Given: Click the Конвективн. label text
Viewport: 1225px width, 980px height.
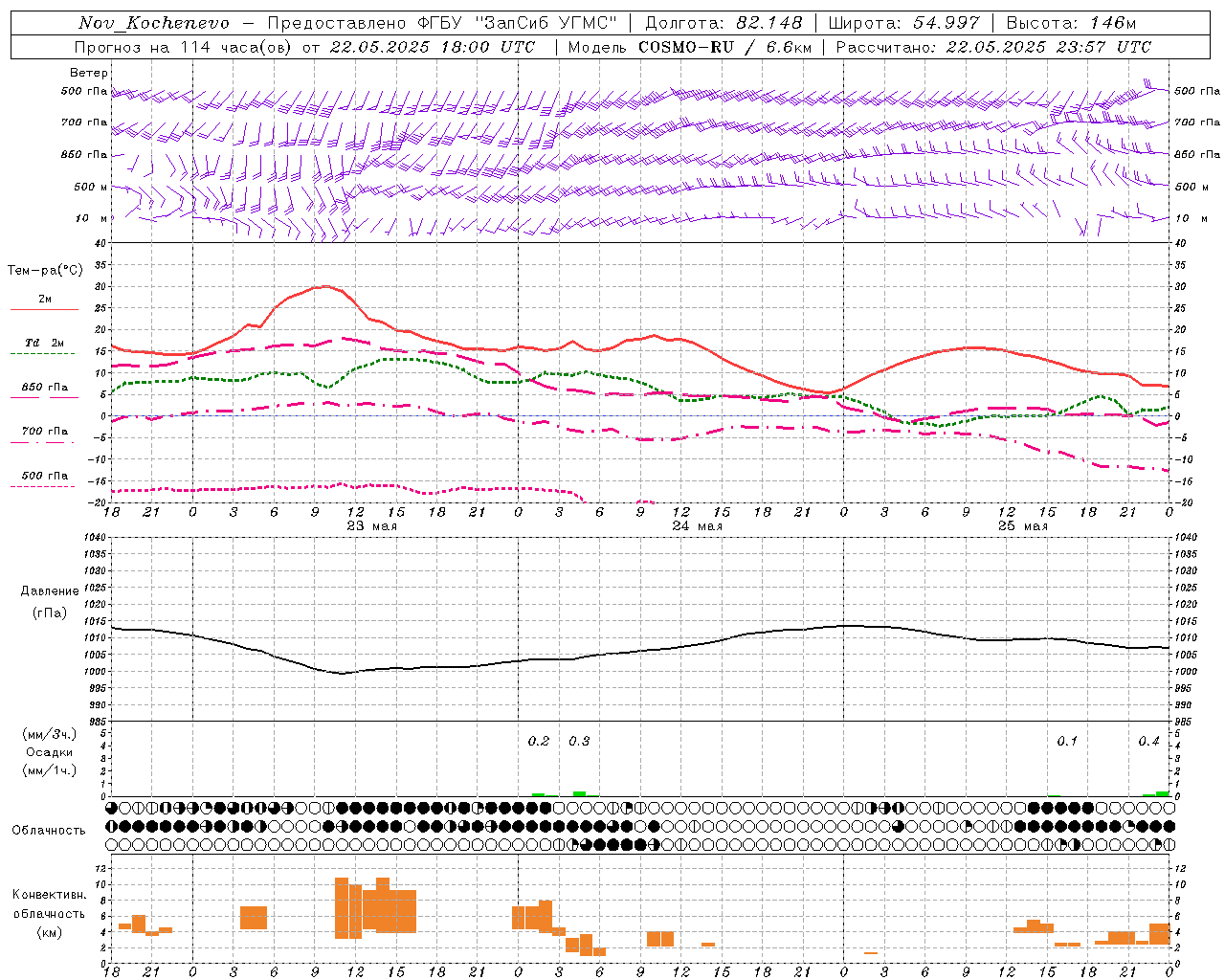Looking at the screenshot, I should 49,895.
